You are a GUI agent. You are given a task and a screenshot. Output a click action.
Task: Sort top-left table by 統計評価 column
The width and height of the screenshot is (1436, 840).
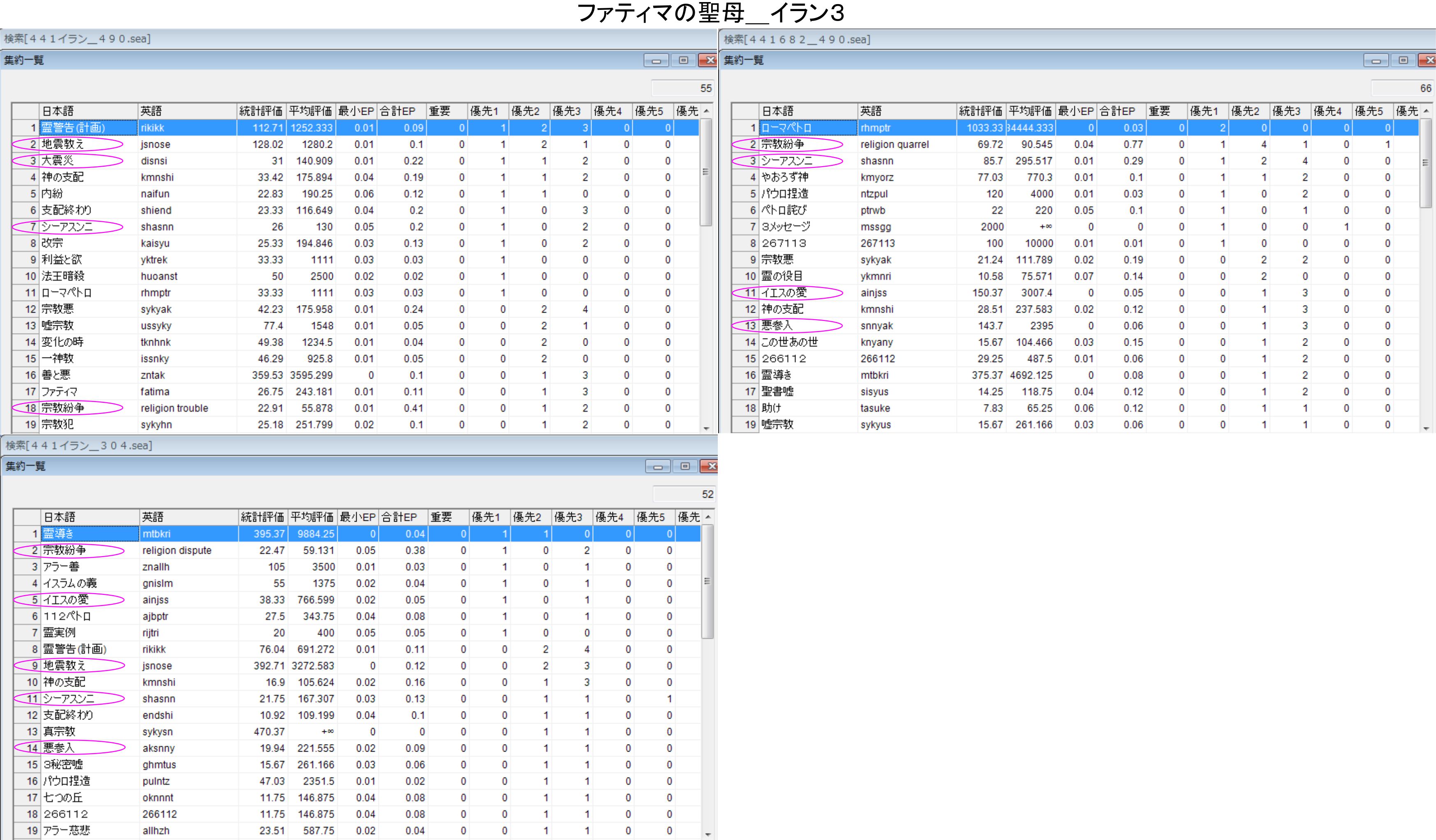pyautogui.click(x=260, y=111)
